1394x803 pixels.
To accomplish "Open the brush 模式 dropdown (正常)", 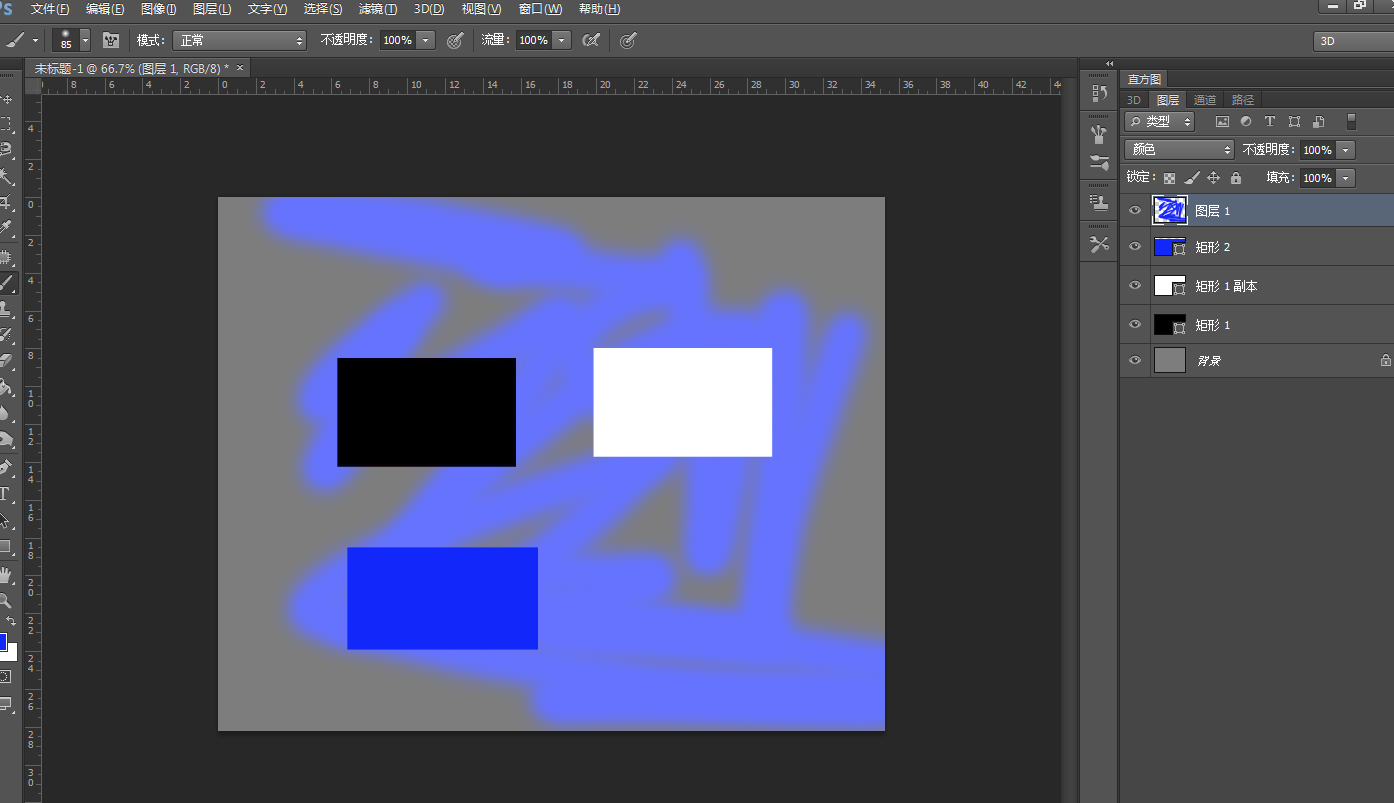I will pyautogui.click(x=240, y=40).
